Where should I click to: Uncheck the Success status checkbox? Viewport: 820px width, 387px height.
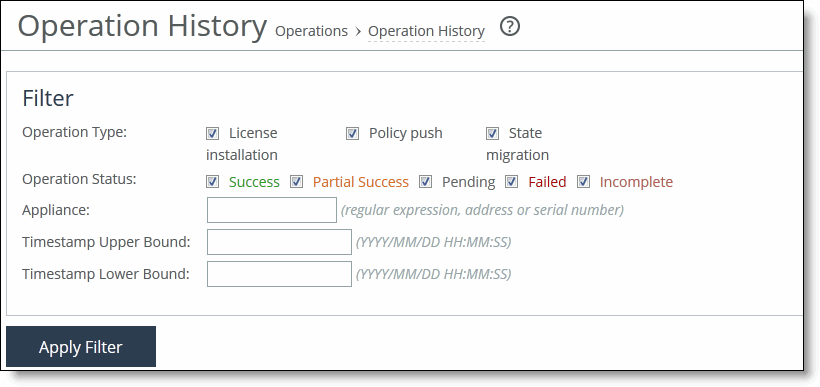point(212,182)
